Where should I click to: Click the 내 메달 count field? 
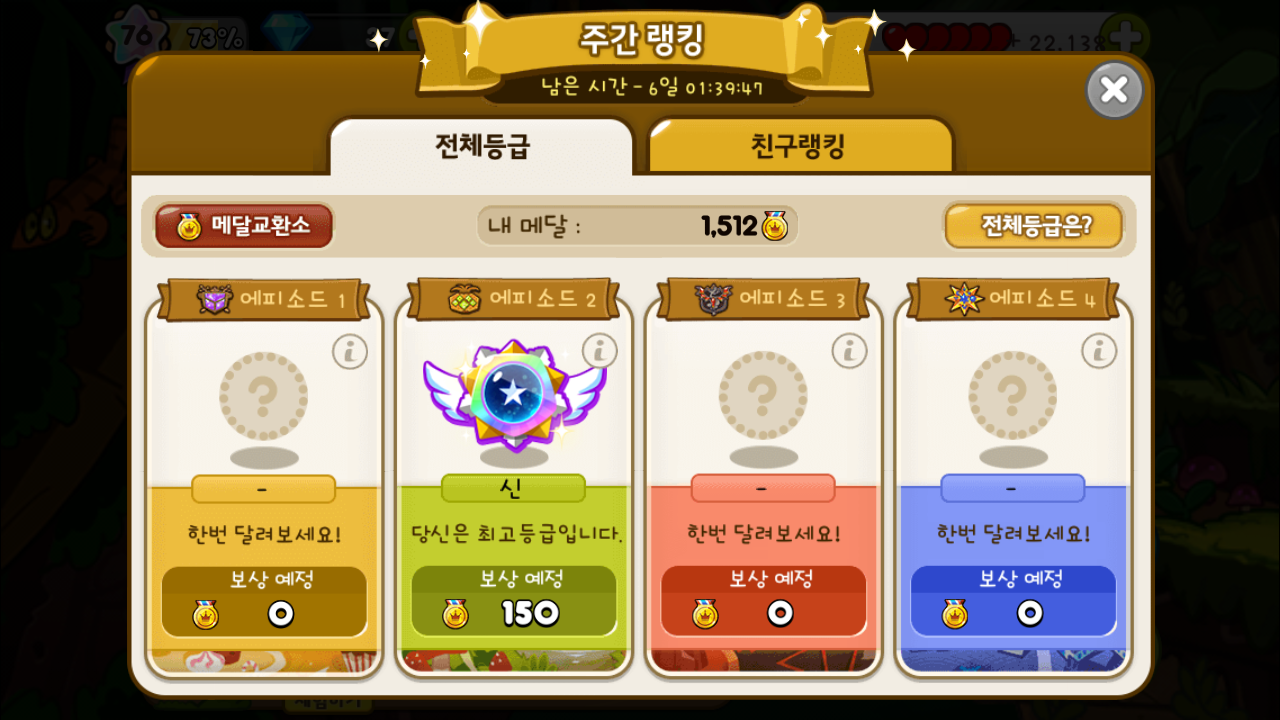click(x=638, y=226)
